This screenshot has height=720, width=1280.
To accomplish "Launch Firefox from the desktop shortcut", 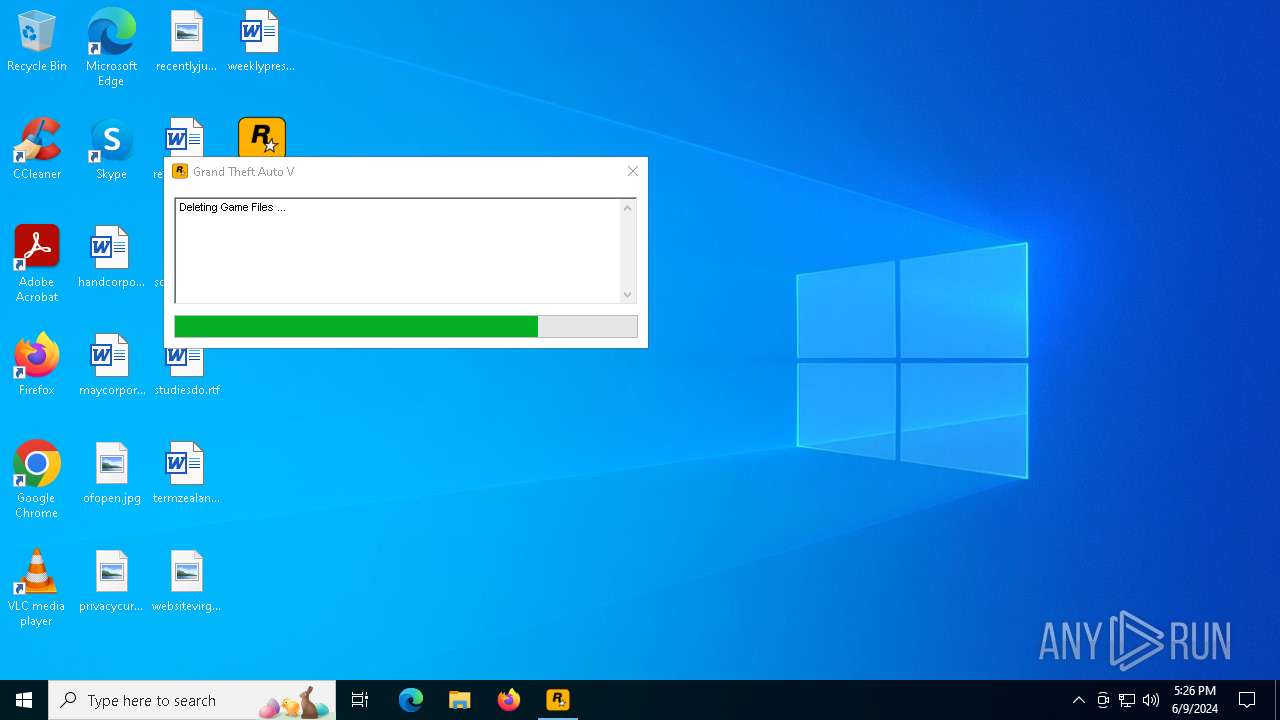I will click(x=37, y=366).
